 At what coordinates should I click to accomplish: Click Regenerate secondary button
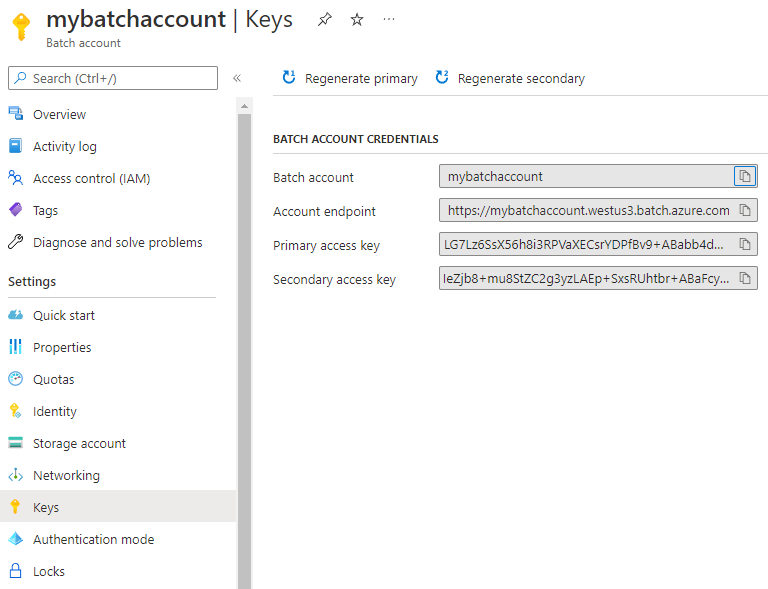[510, 78]
